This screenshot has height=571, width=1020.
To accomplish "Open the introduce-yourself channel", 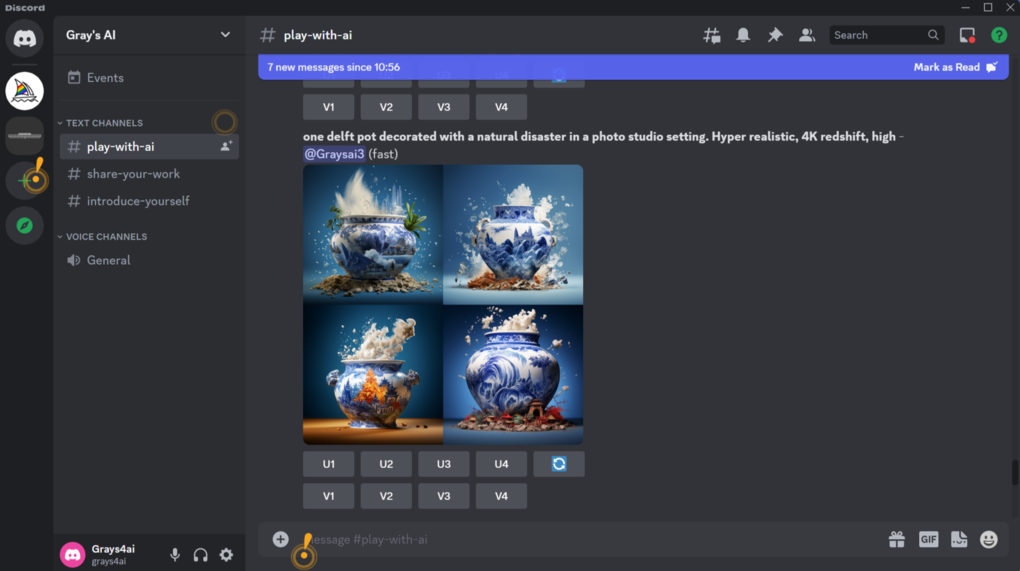I will 138,201.
